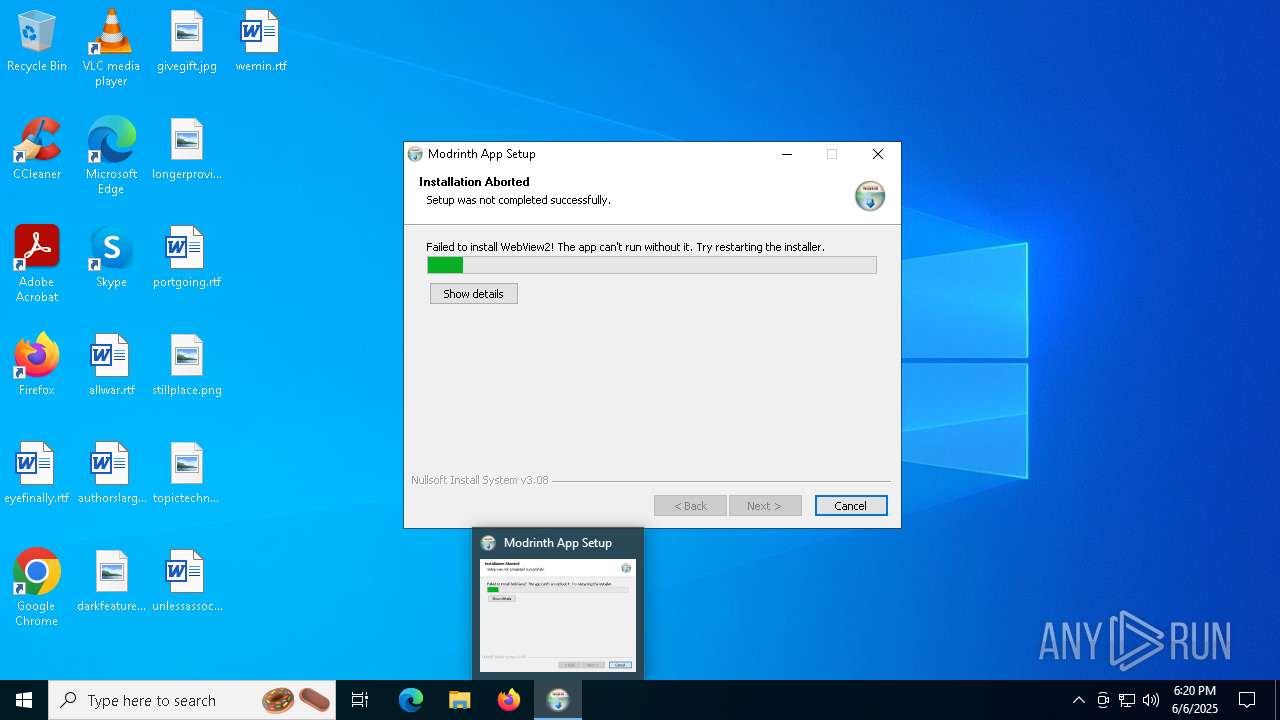Open Adobe Acrobat desktop shortcut
The height and width of the screenshot is (720, 1280).
pyautogui.click(x=37, y=264)
